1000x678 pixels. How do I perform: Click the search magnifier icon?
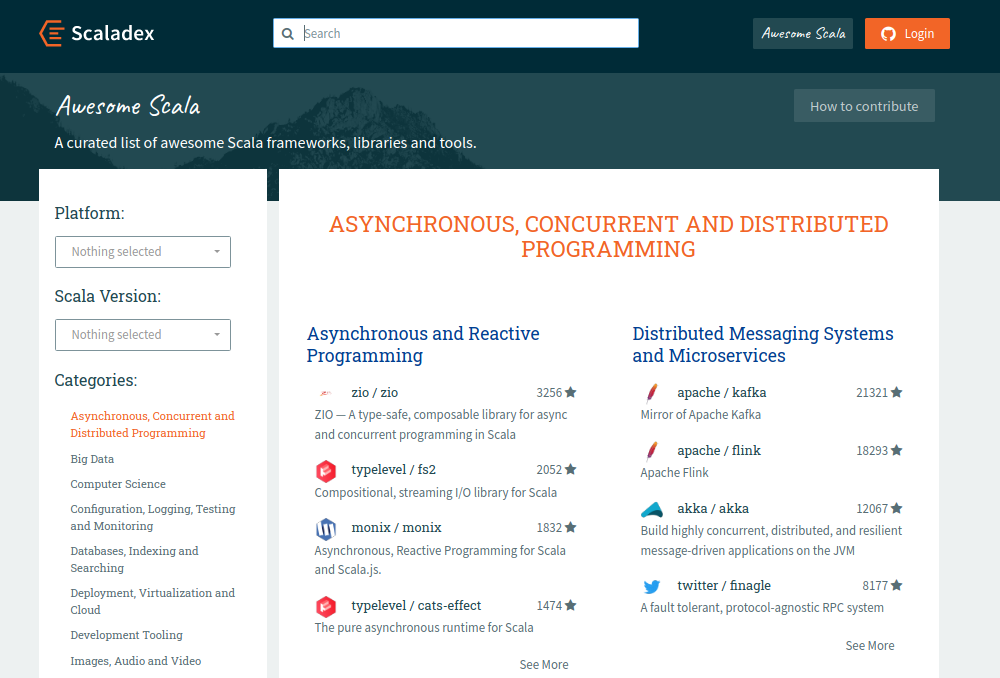click(288, 34)
